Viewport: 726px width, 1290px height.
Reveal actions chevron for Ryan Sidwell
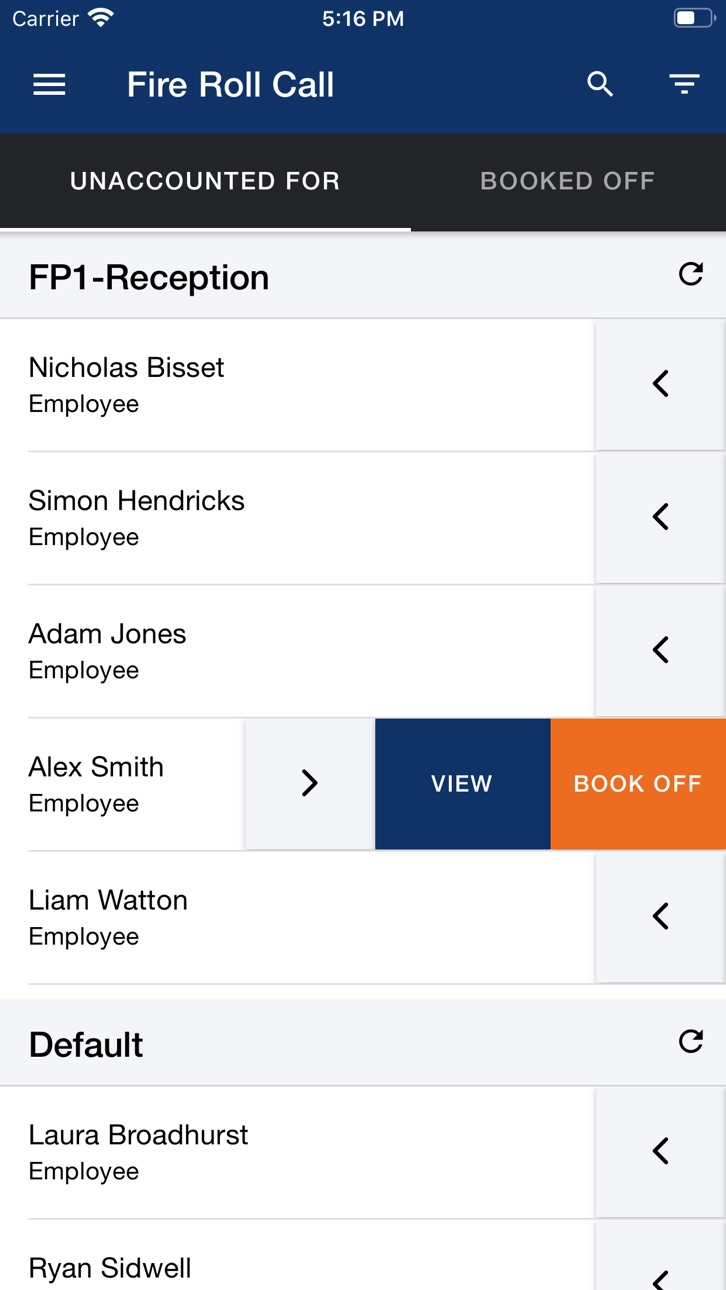[660, 1270]
